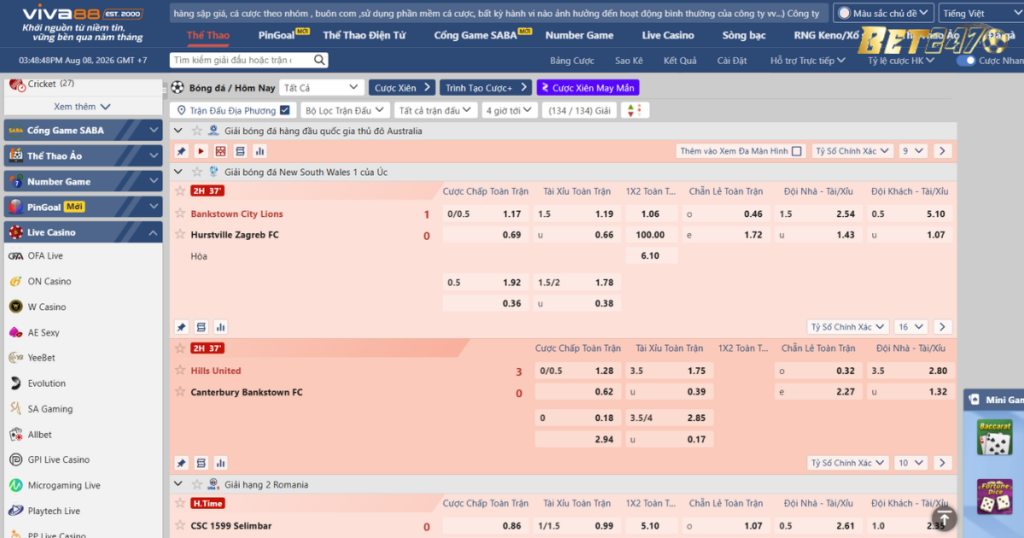Open Tiếng Việt language dropdown
Viewport: 1024px width, 538px height.
tap(981, 13)
